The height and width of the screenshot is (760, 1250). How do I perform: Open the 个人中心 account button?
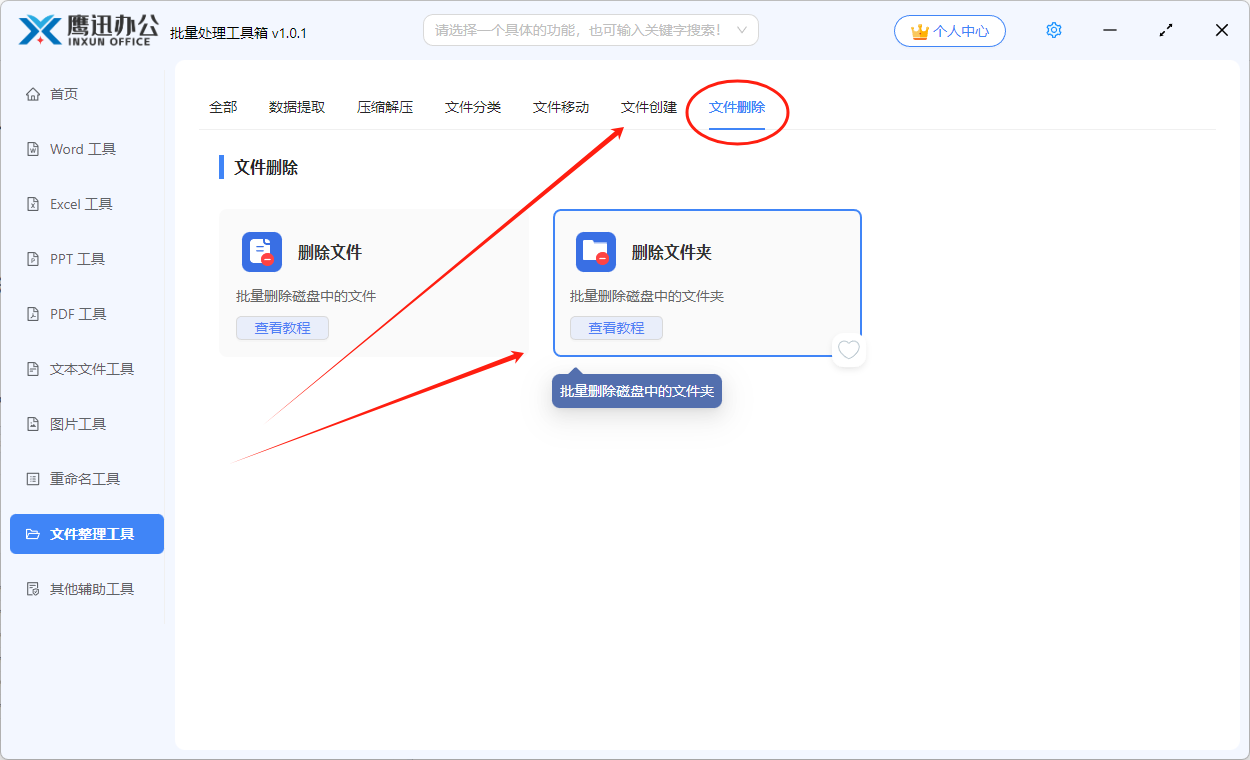pos(950,31)
